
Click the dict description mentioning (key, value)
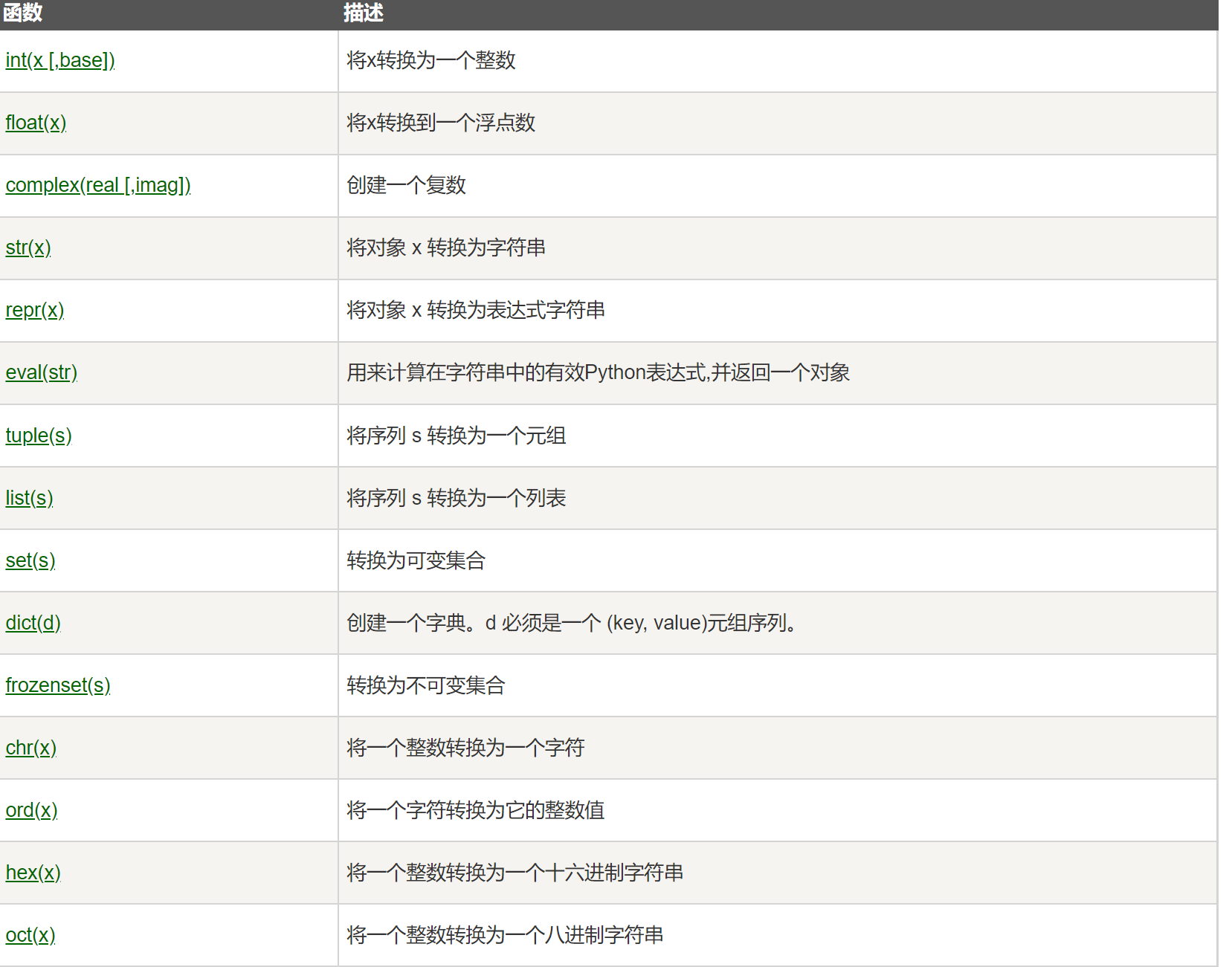click(573, 623)
